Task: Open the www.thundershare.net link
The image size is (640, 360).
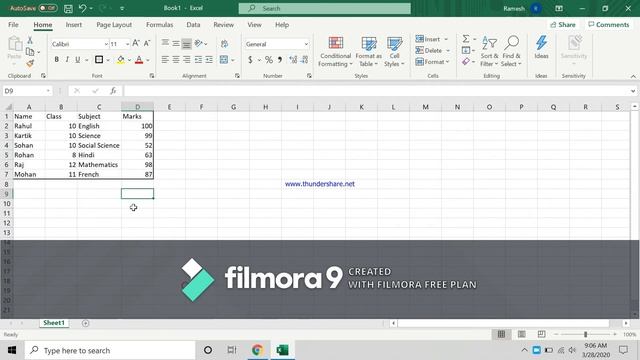Action: (x=320, y=184)
